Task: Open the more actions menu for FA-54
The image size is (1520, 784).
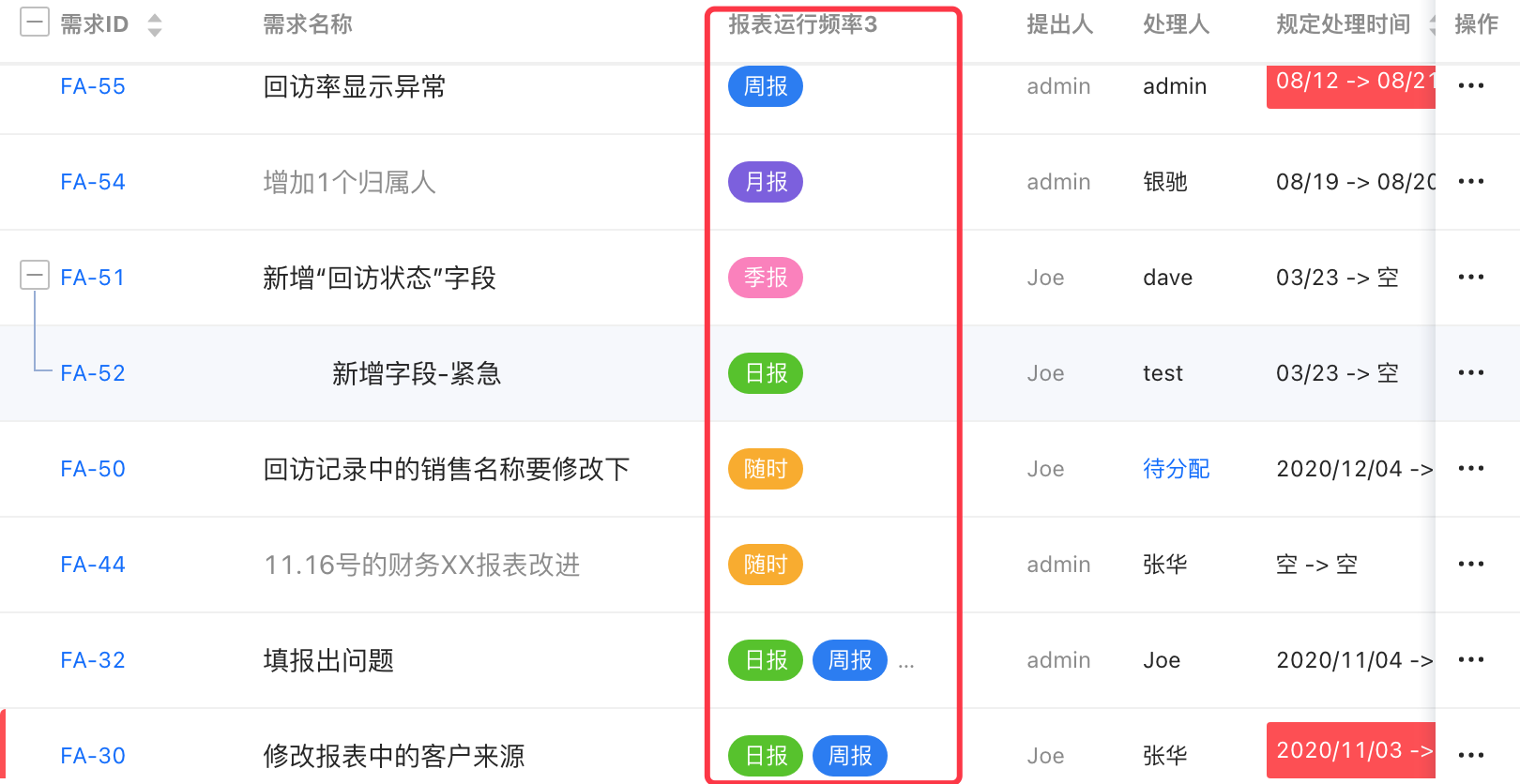Action: coord(1470,182)
